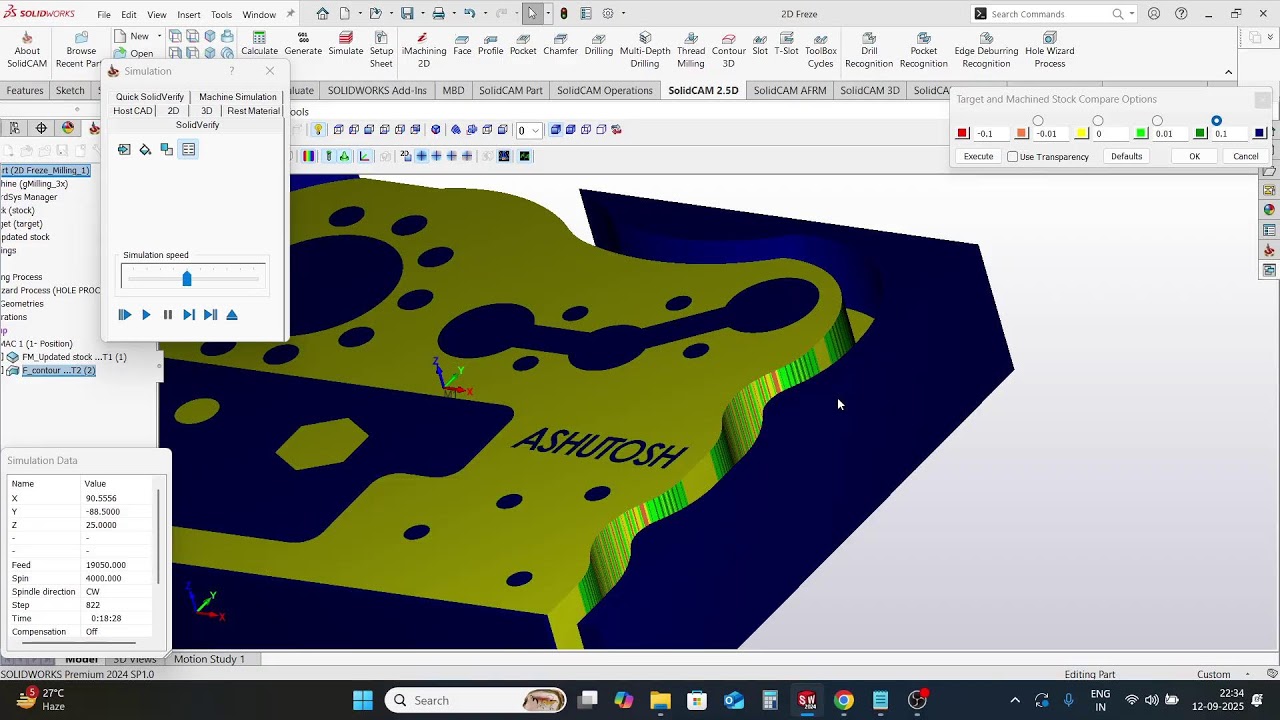Collapse the ribbon with the chevron arrow
The height and width of the screenshot is (720, 1280).
[1228, 72]
